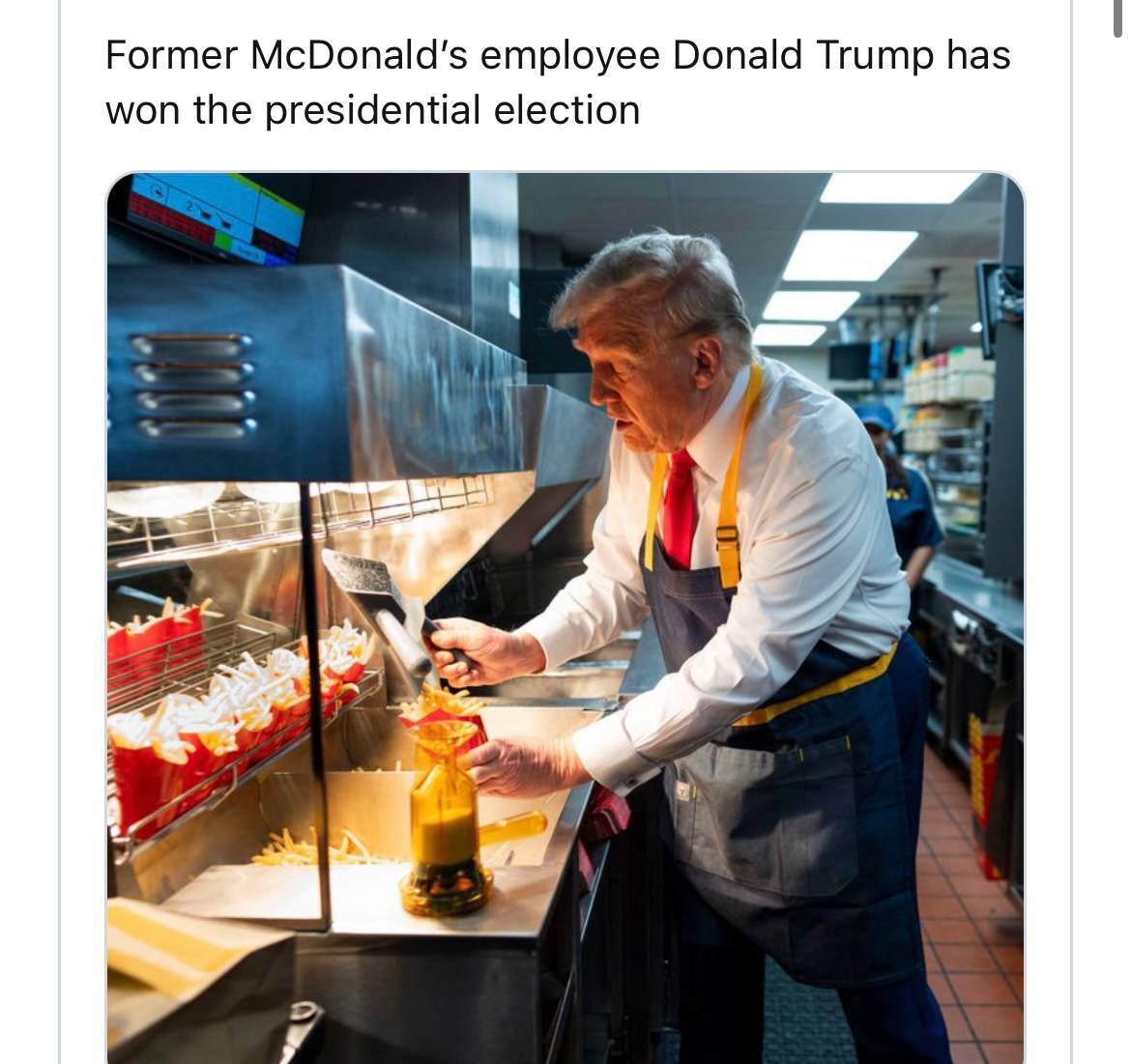
Task: Click the word "Former" starting the post
Action: click(171, 55)
